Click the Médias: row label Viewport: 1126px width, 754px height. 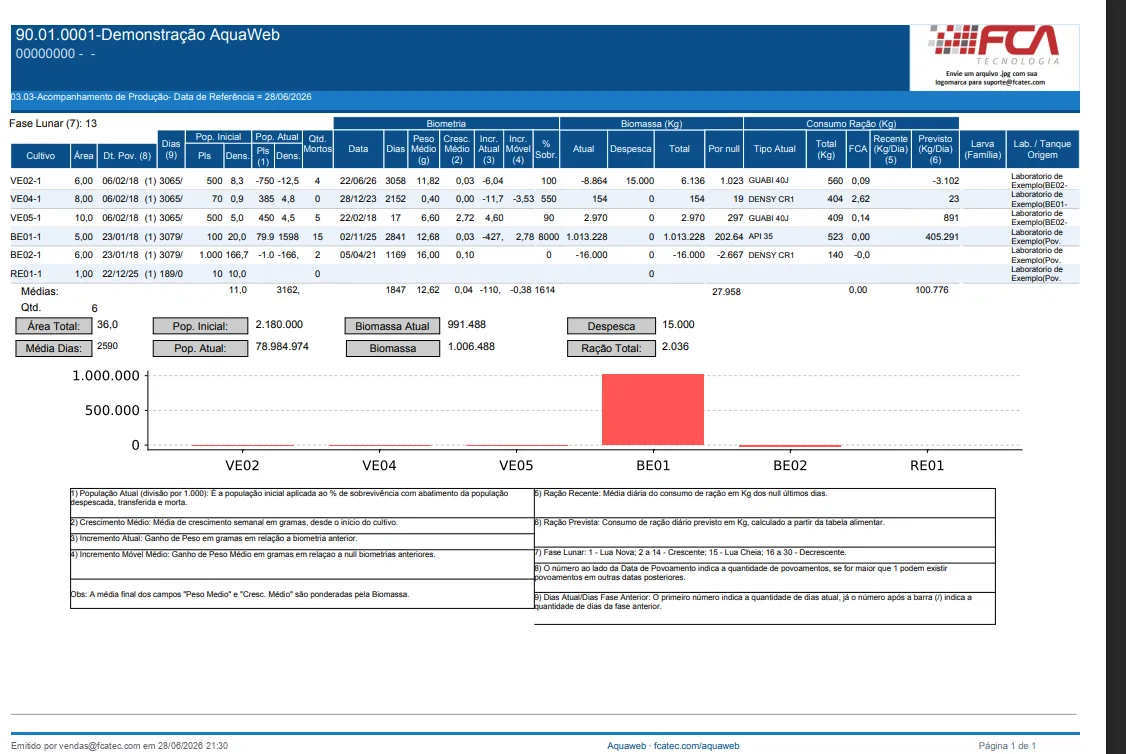[x=39, y=292]
